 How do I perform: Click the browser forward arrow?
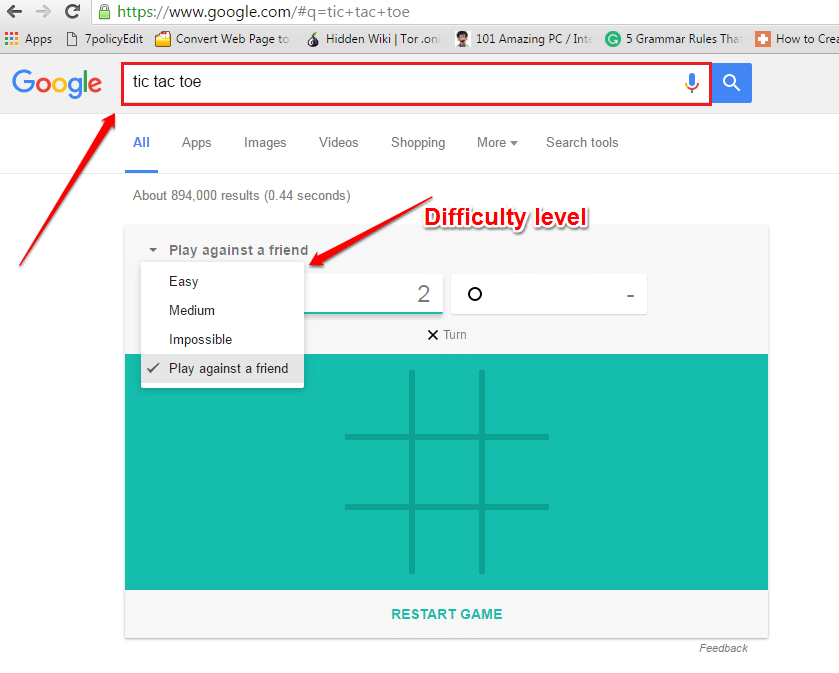point(43,11)
